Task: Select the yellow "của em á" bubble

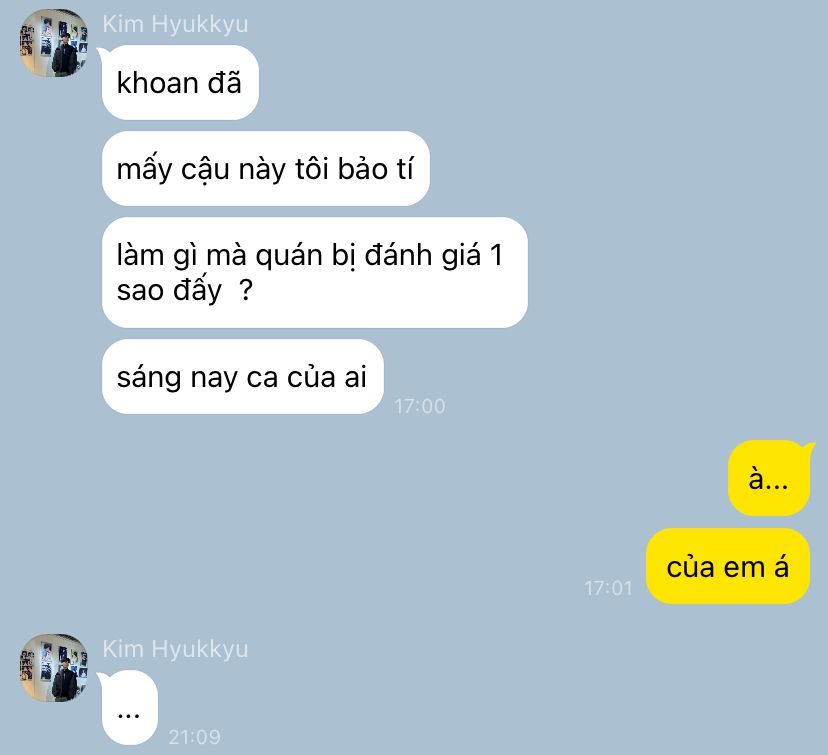Action: pyautogui.click(x=728, y=566)
